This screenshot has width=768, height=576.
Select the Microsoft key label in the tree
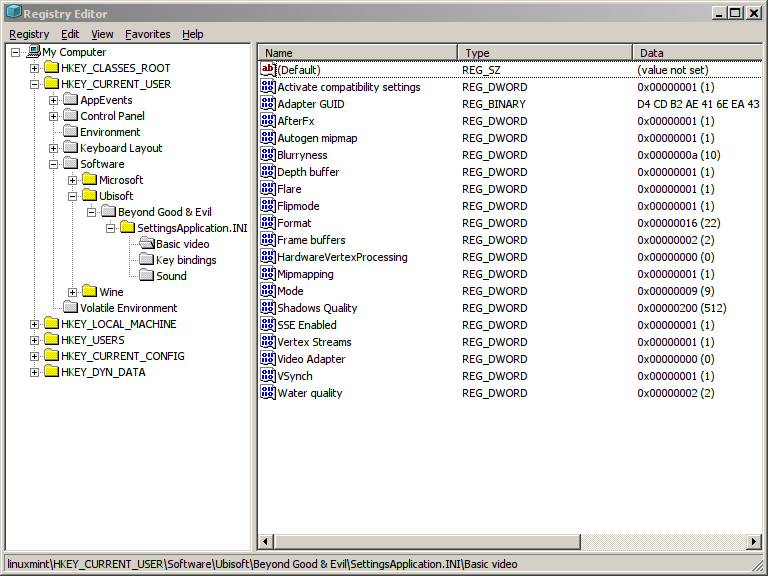(121, 180)
